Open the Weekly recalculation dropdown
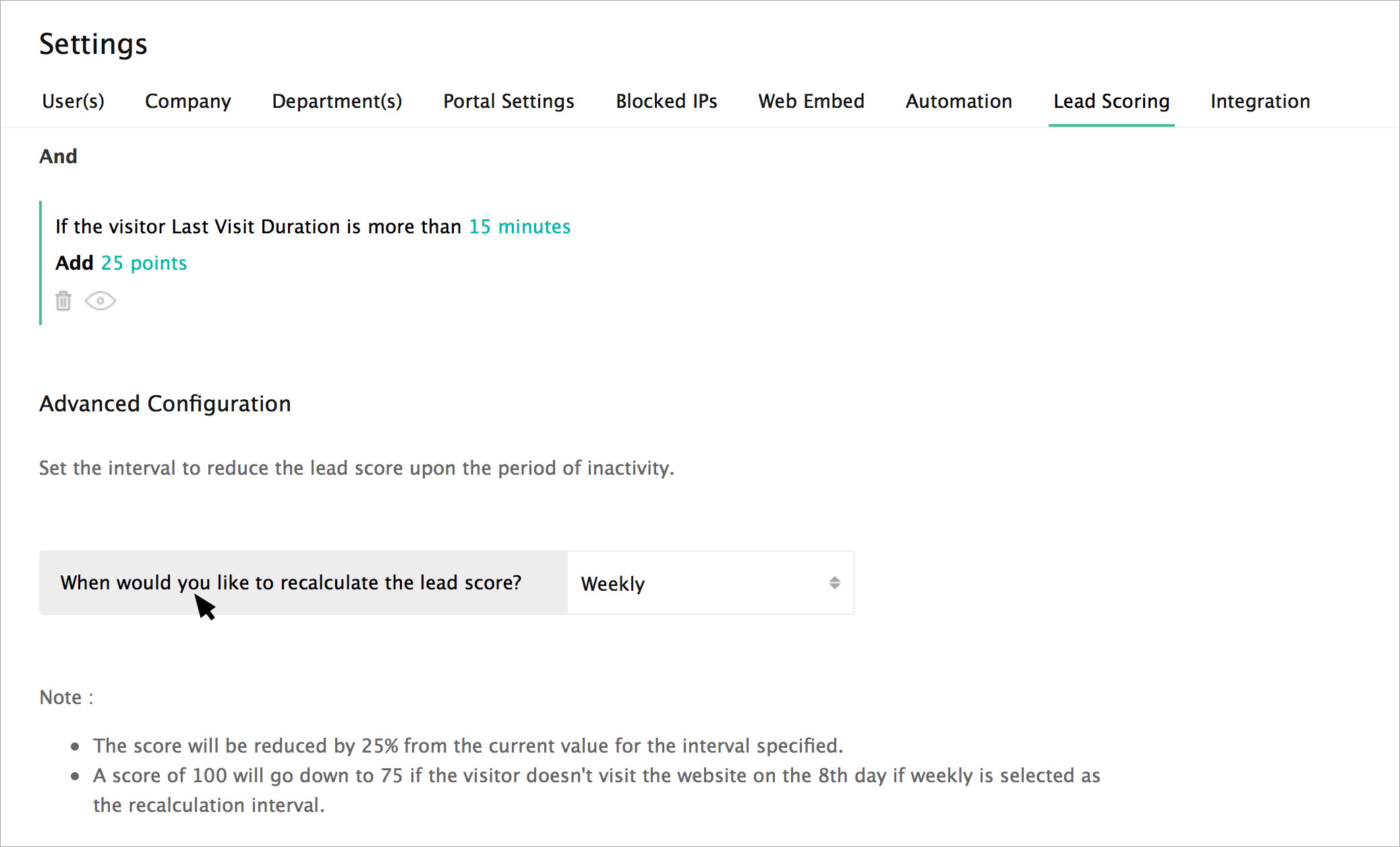Screen dimensions: 1400x847 click(709, 583)
